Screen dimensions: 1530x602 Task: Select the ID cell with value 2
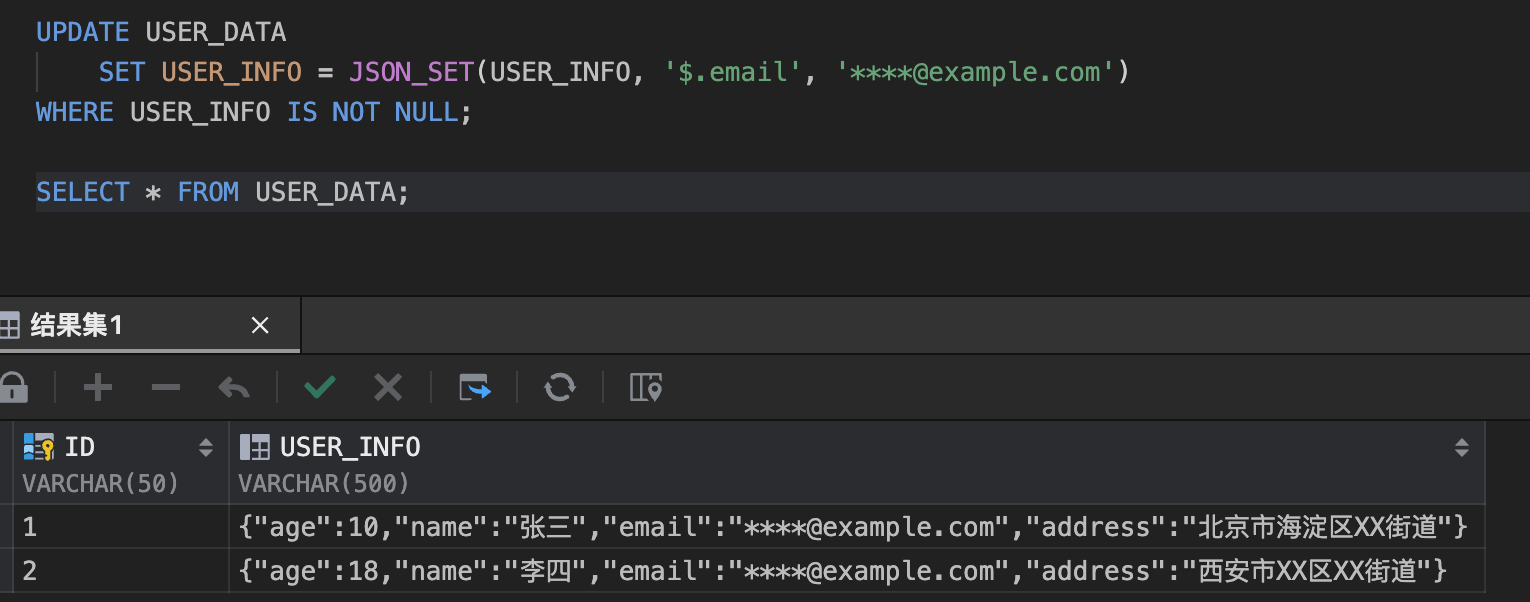point(120,571)
